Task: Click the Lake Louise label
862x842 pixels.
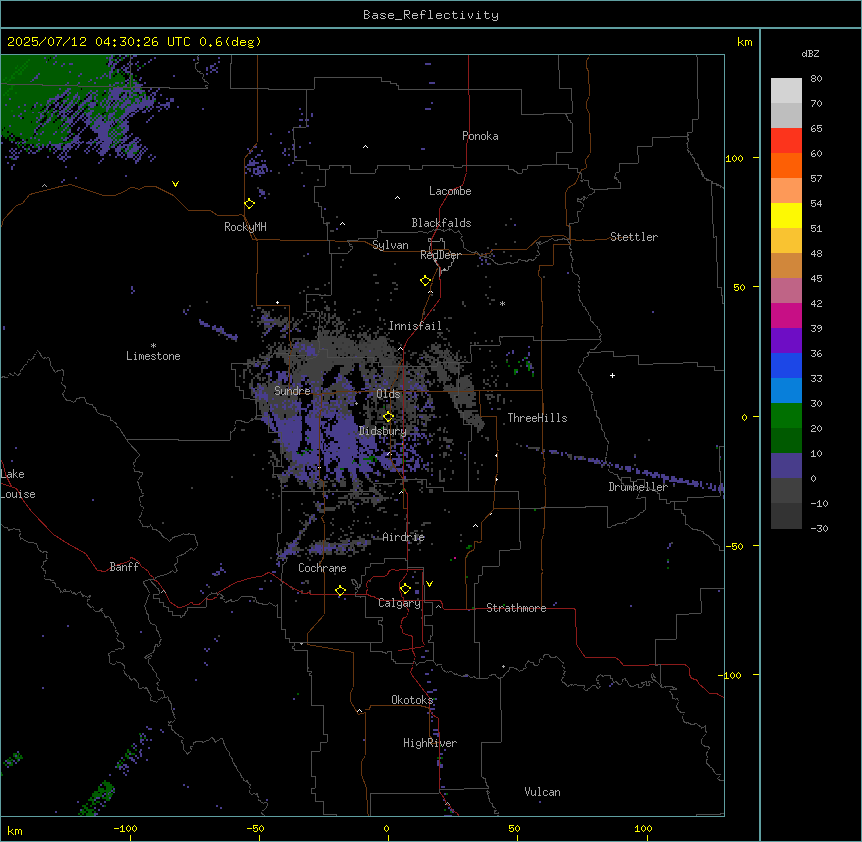Action: pyautogui.click(x=16, y=484)
